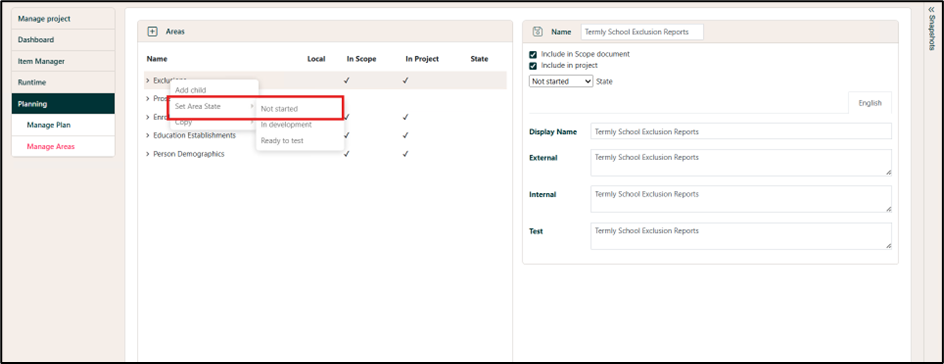The image size is (944, 364).
Task: Click the Test description text area
Action: (741, 236)
